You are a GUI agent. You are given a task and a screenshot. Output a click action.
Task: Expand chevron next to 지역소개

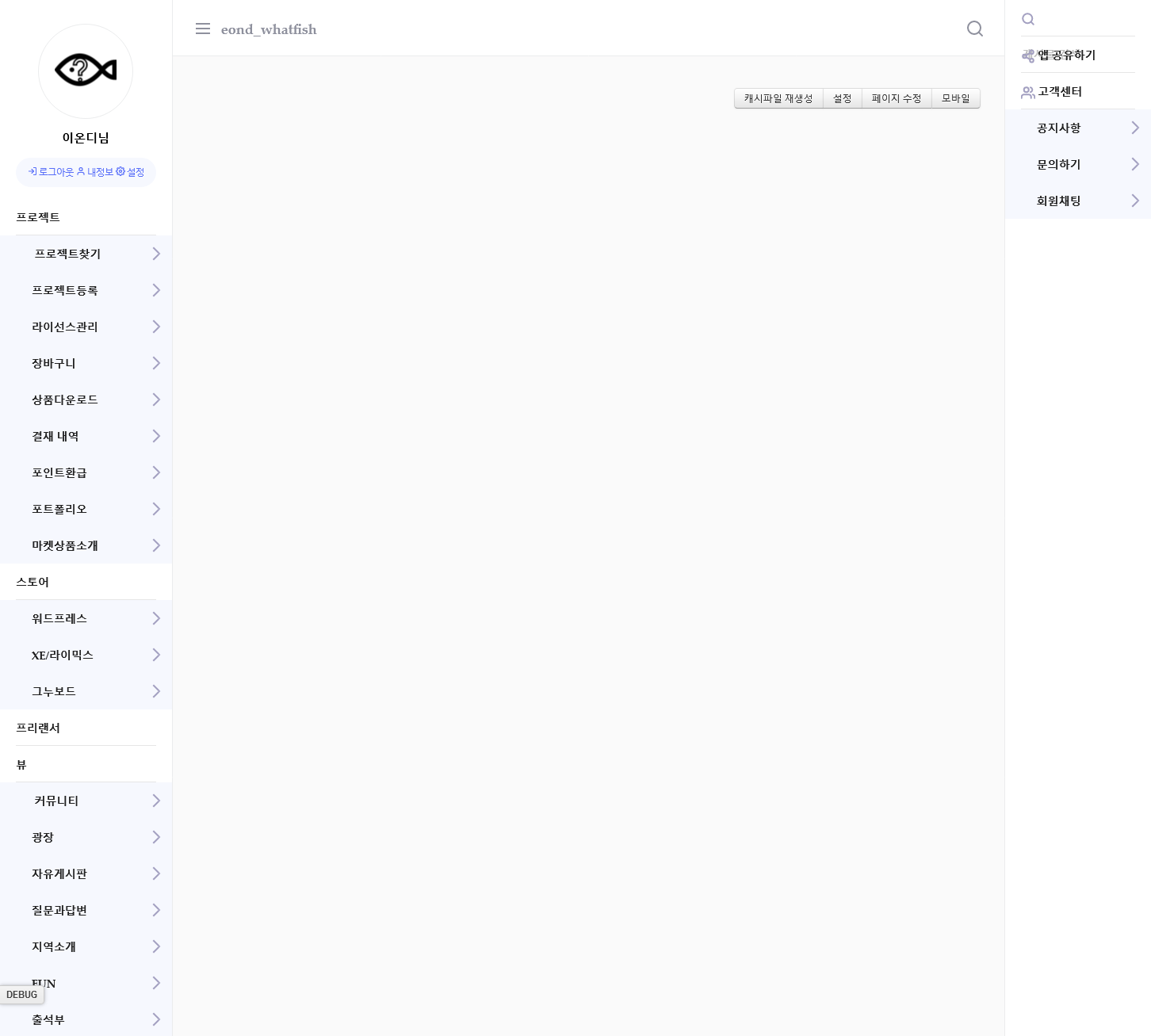pyautogui.click(x=156, y=946)
